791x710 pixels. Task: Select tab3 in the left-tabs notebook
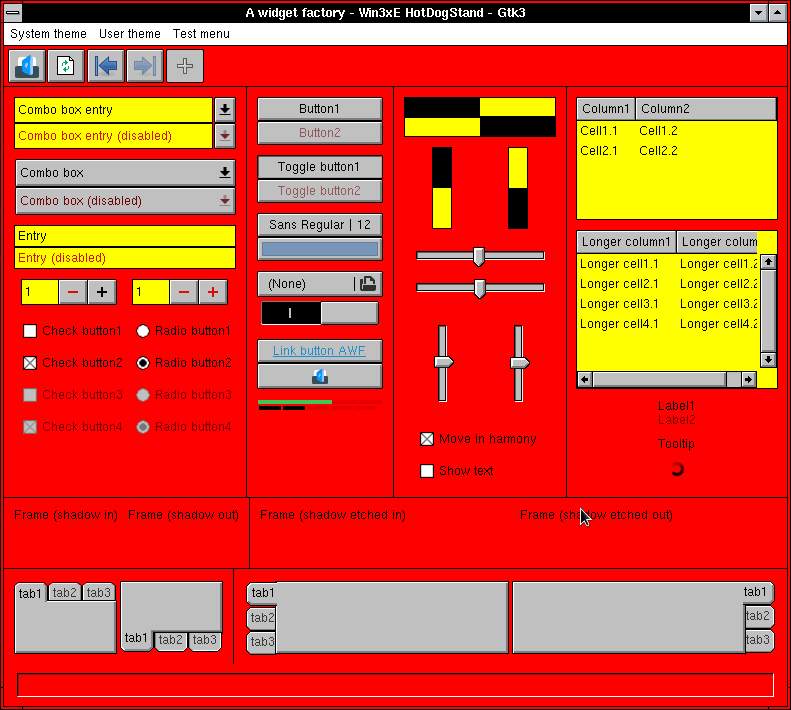(262, 642)
